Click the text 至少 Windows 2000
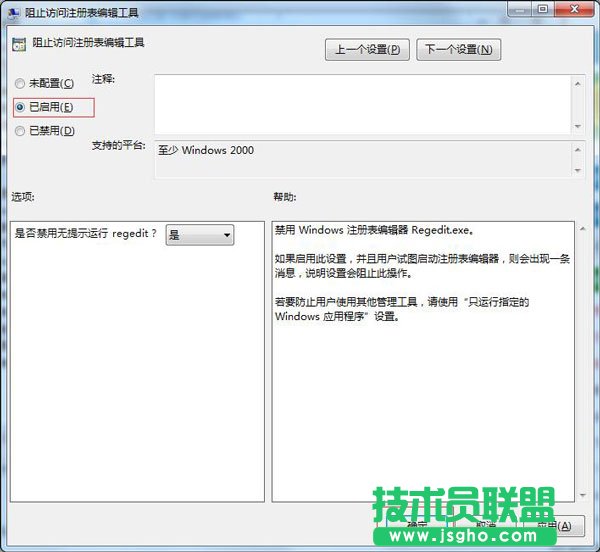The image size is (600, 552). pyautogui.click(x=206, y=150)
